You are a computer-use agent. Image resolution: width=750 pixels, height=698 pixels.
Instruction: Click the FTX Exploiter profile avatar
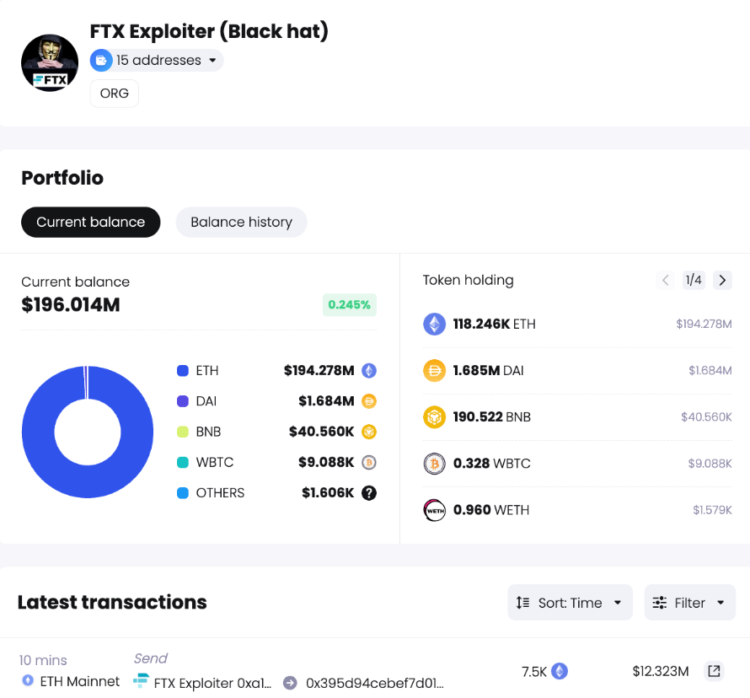pyautogui.click(x=50, y=62)
